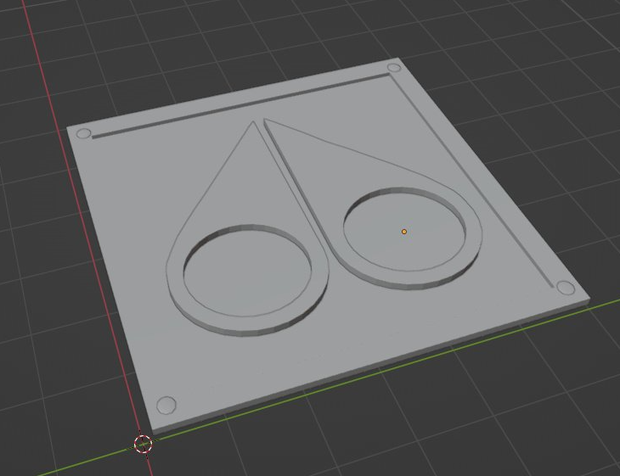Screen dimensions: 620x476
Task: Select the right teardrop's circular recess floor
Action: click(404, 231)
